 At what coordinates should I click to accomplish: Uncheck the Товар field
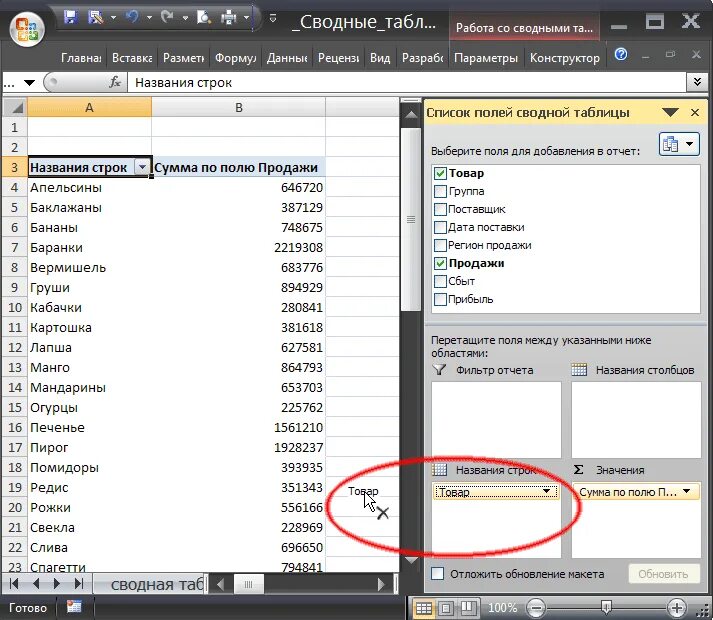coord(440,173)
